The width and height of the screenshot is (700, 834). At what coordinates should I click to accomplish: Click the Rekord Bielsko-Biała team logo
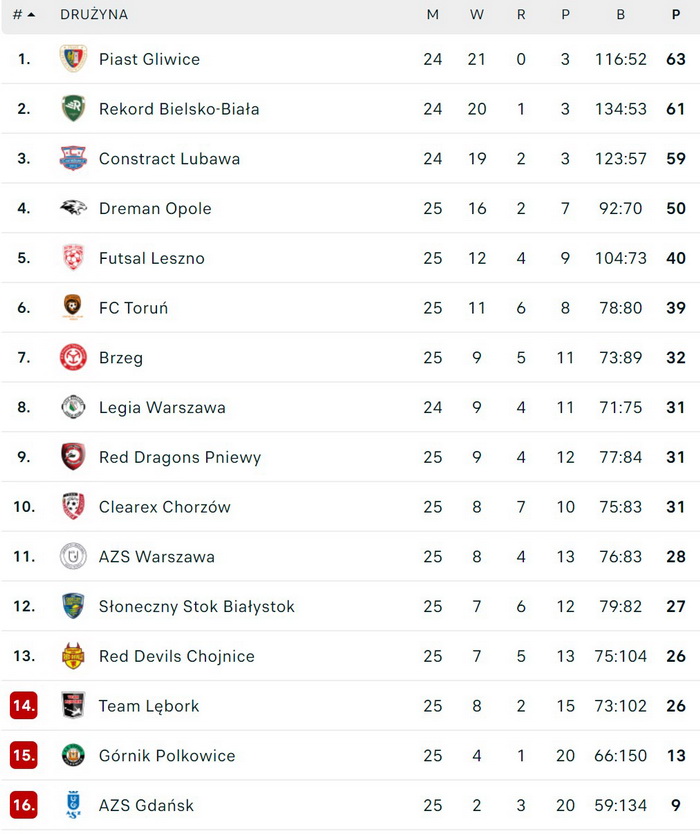coord(73,109)
